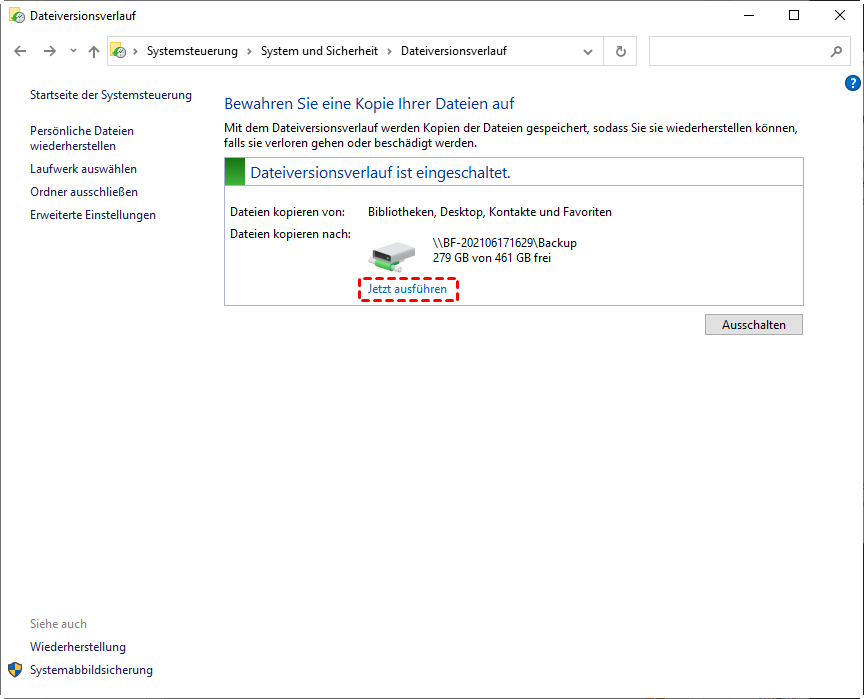Expand chevron after System und Sicherheit

coord(390,51)
